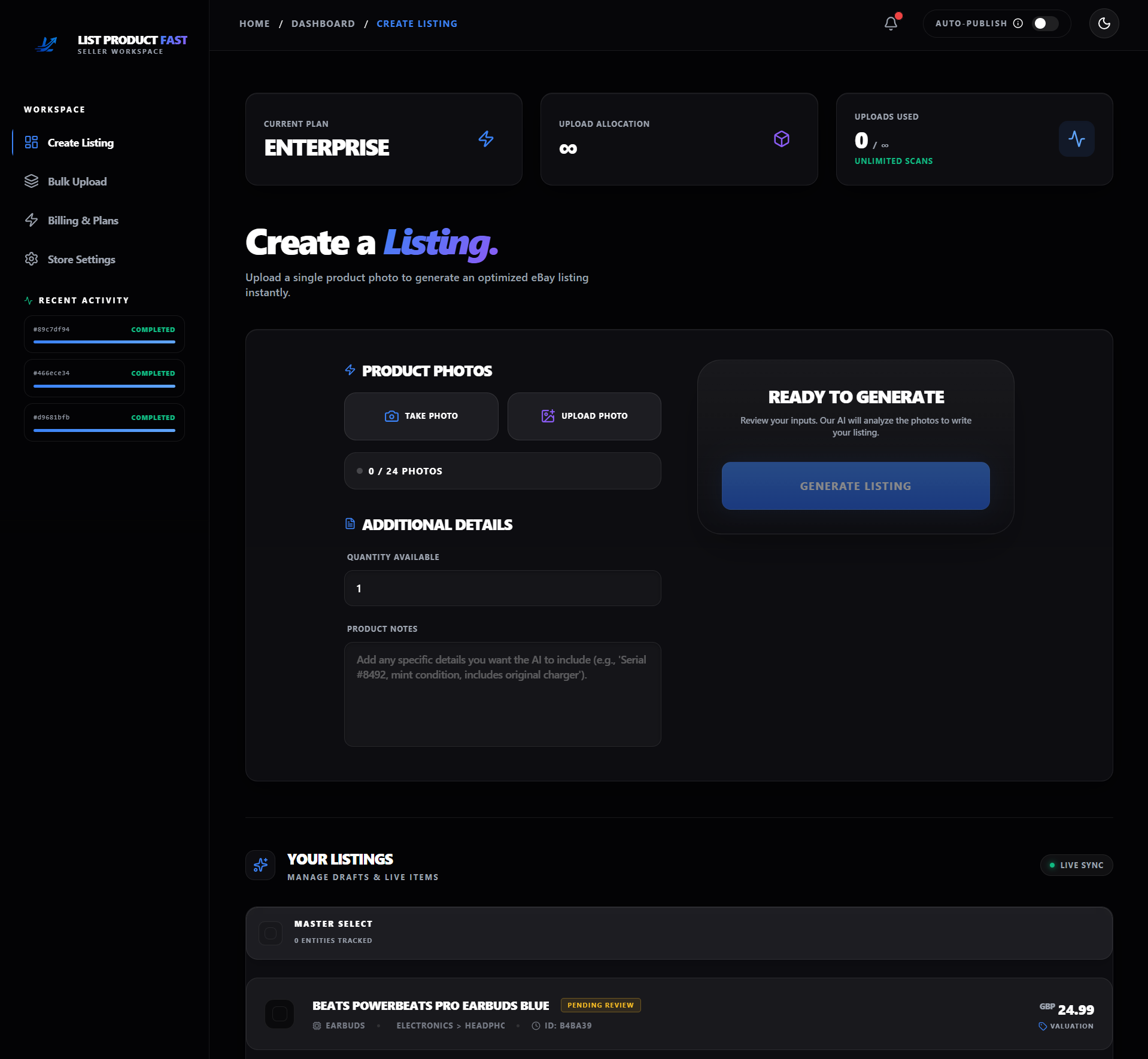The height and width of the screenshot is (1059, 1148).
Task: Navigate to Dashboard in the breadcrumb
Action: pos(323,23)
